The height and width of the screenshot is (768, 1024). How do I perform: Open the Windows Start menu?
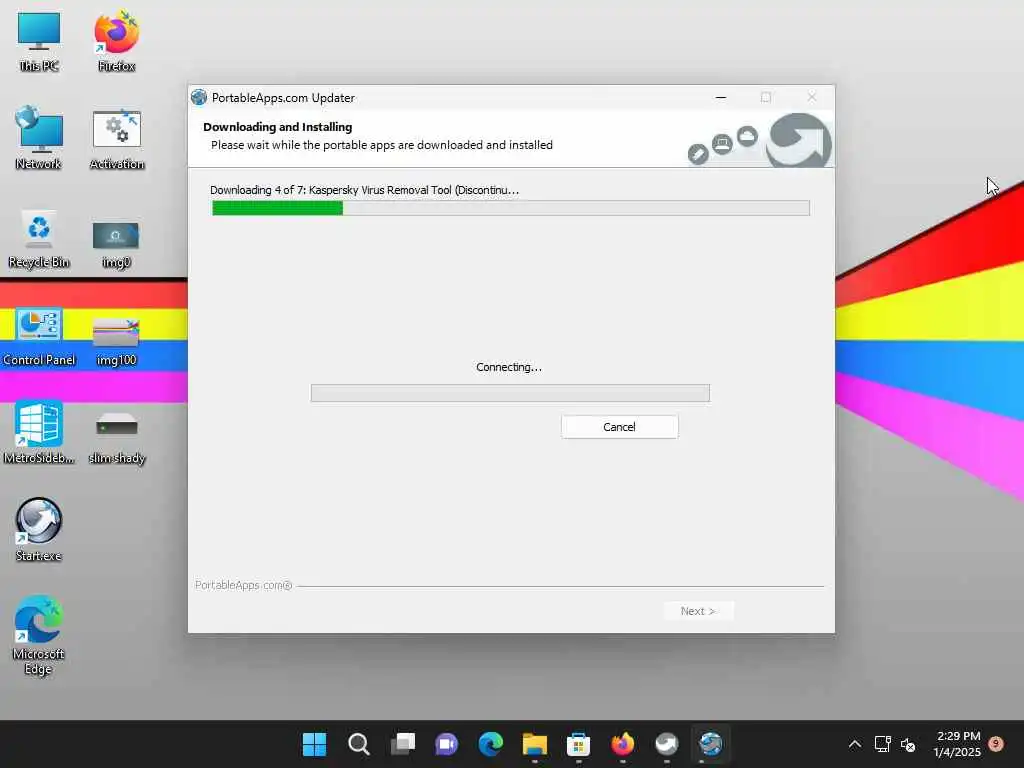tap(314, 744)
